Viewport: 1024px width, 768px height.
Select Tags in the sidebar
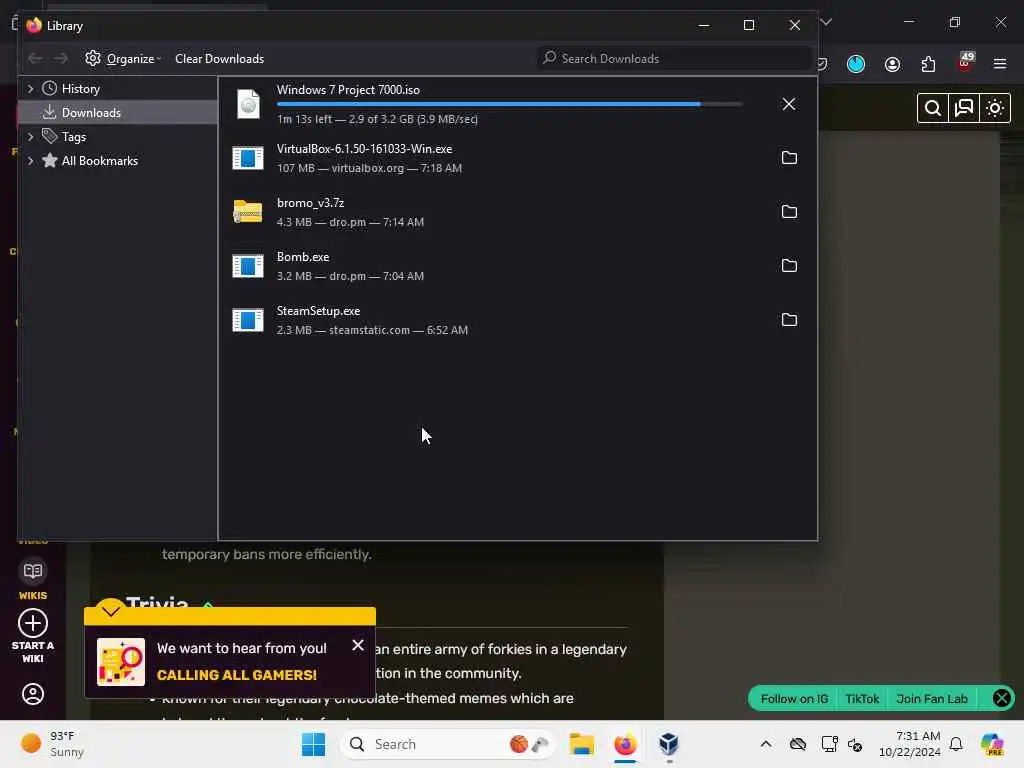(x=74, y=136)
